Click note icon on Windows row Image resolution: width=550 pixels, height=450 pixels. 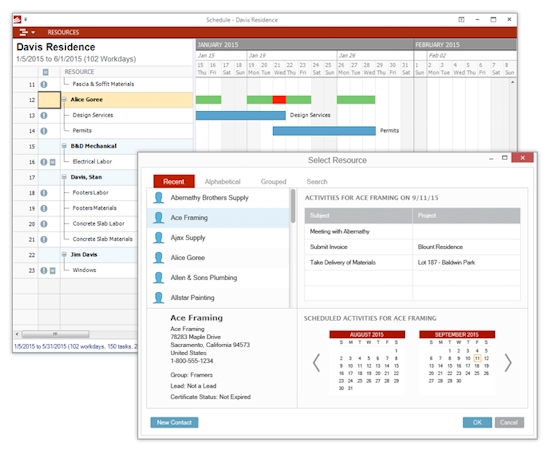pos(53,270)
